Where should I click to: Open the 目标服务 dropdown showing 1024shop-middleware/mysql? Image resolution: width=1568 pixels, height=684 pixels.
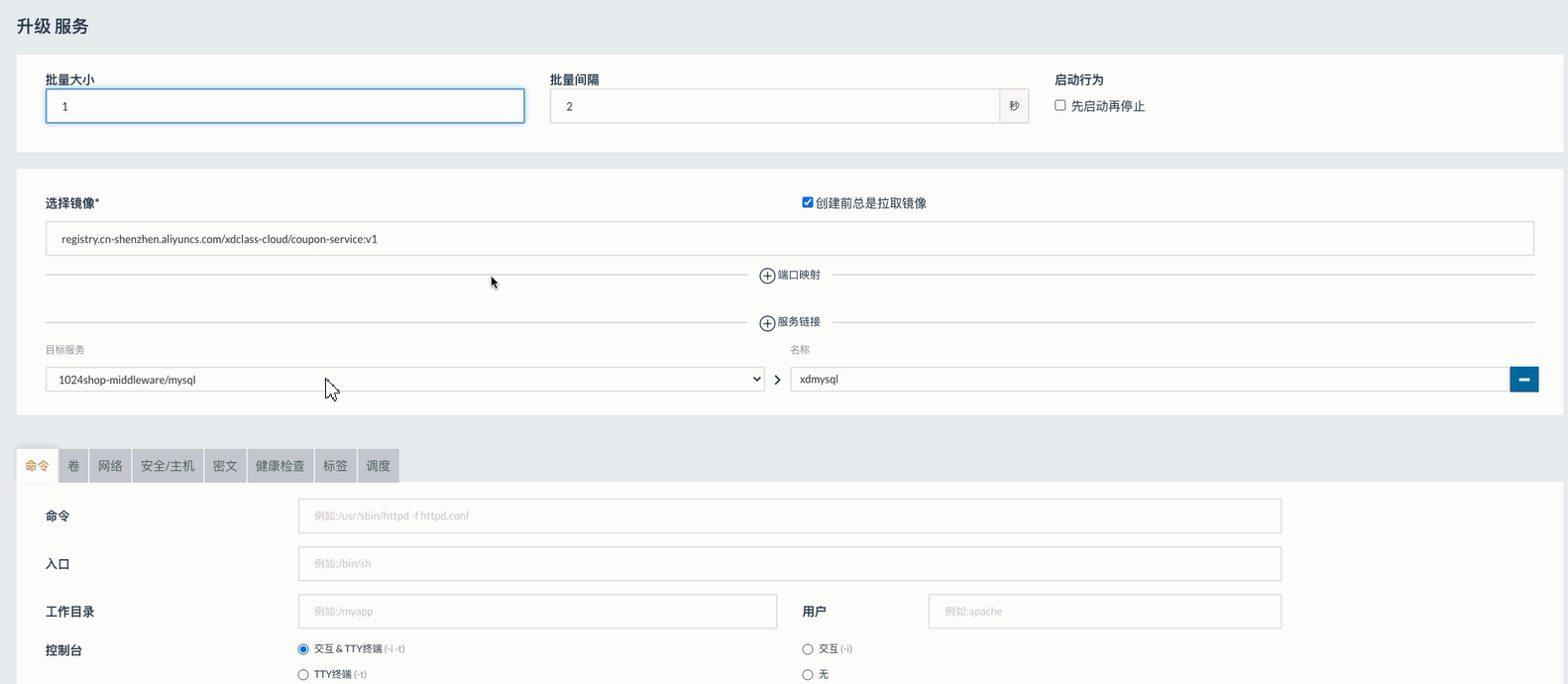[404, 380]
